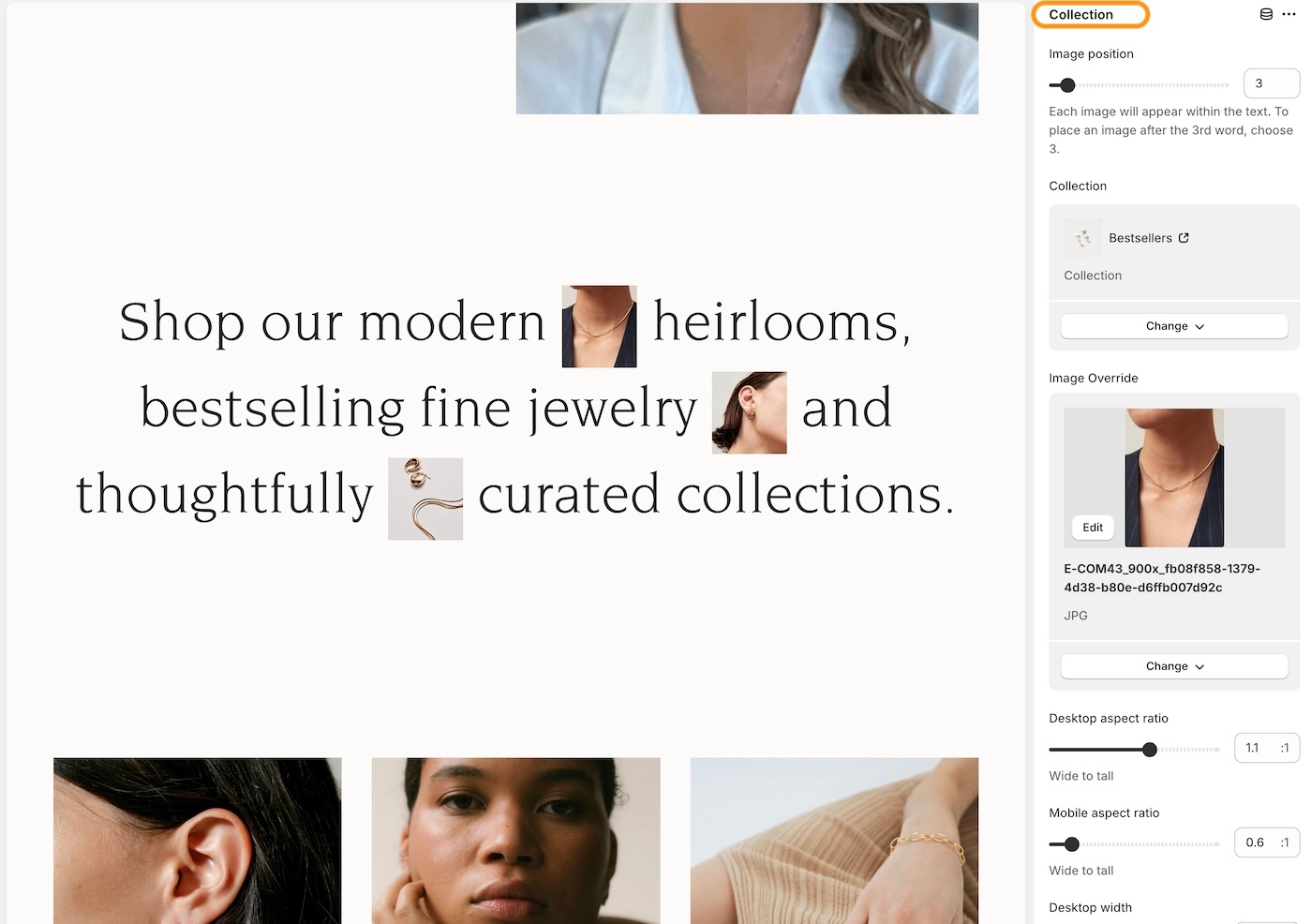Adjust the Mobile aspect ratio slider
The image size is (1311, 924).
click(x=1072, y=844)
